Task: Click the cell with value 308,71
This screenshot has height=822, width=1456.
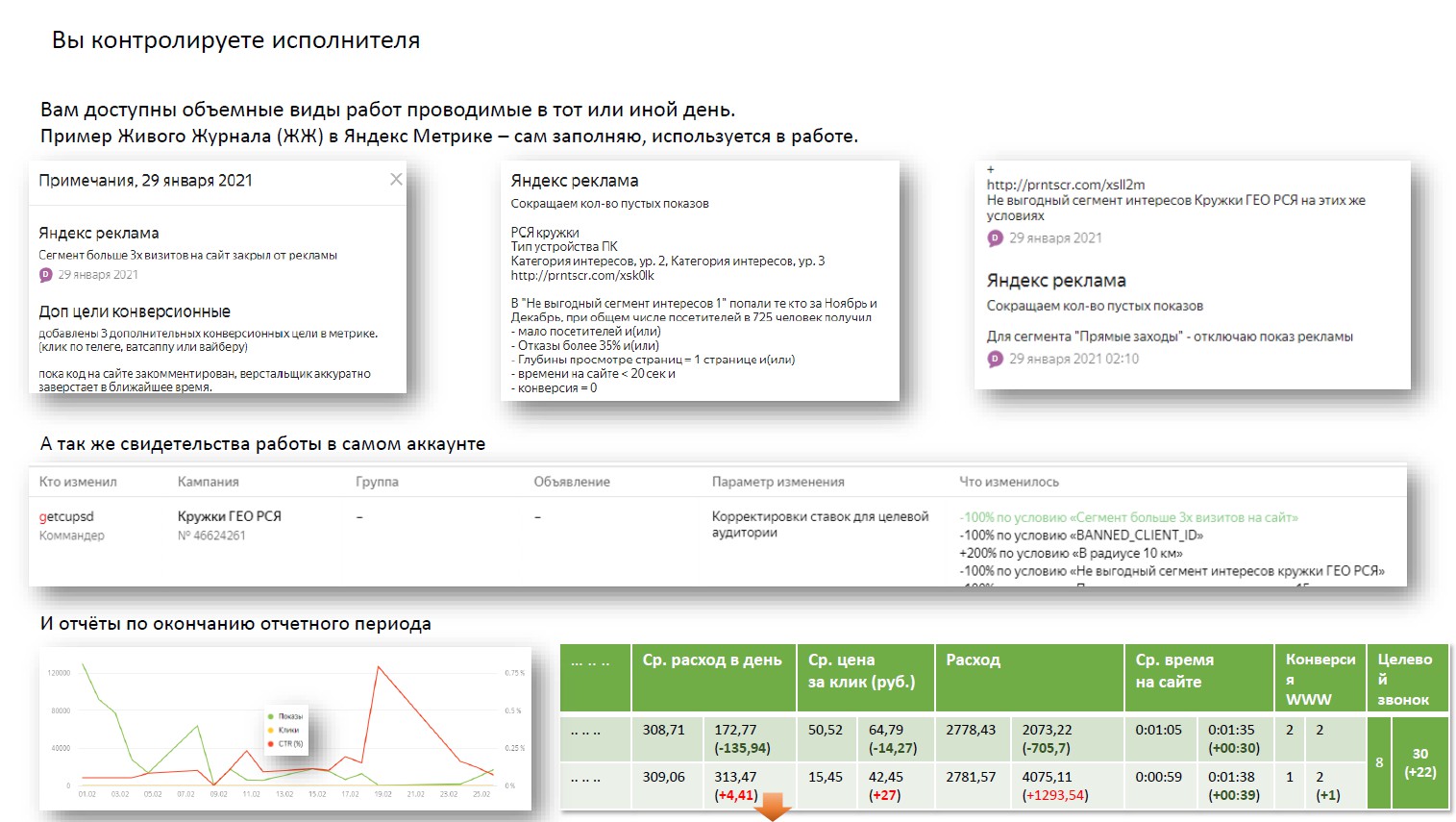Action: pos(667,738)
